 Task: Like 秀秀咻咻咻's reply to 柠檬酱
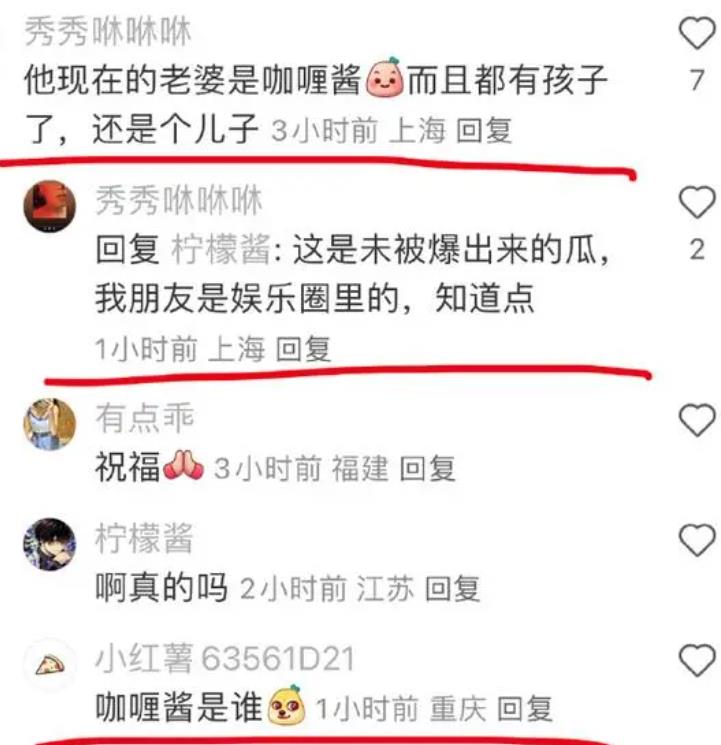(697, 202)
